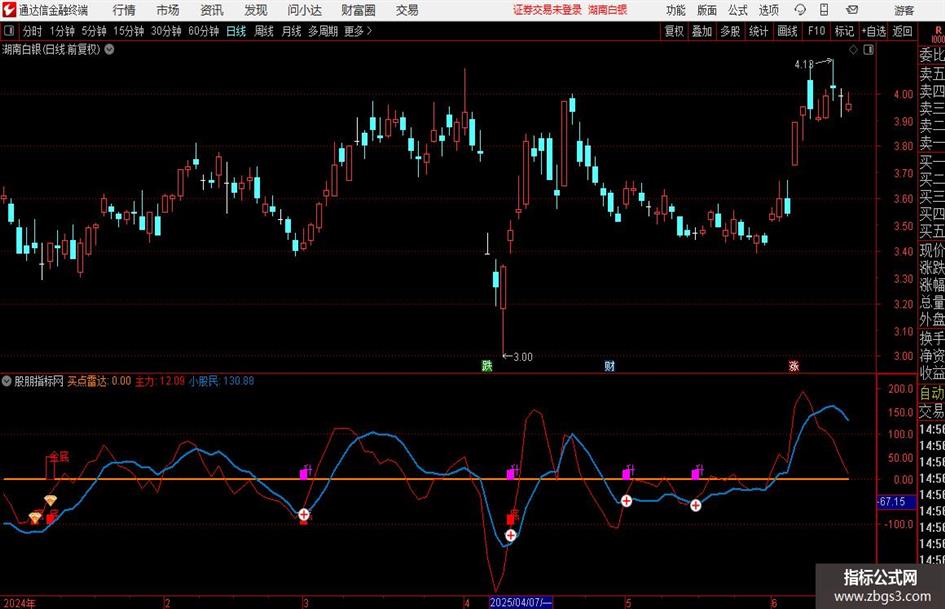Open the 多周期 multi-period view
The width and height of the screenshot is (945, 609).
pos(323,31)
